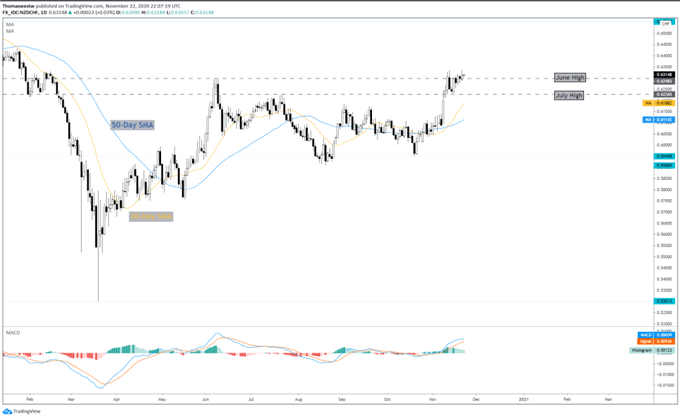680x418 pixels.
Task: Click 'Nov' on the time axis
Action: [432, 399]
